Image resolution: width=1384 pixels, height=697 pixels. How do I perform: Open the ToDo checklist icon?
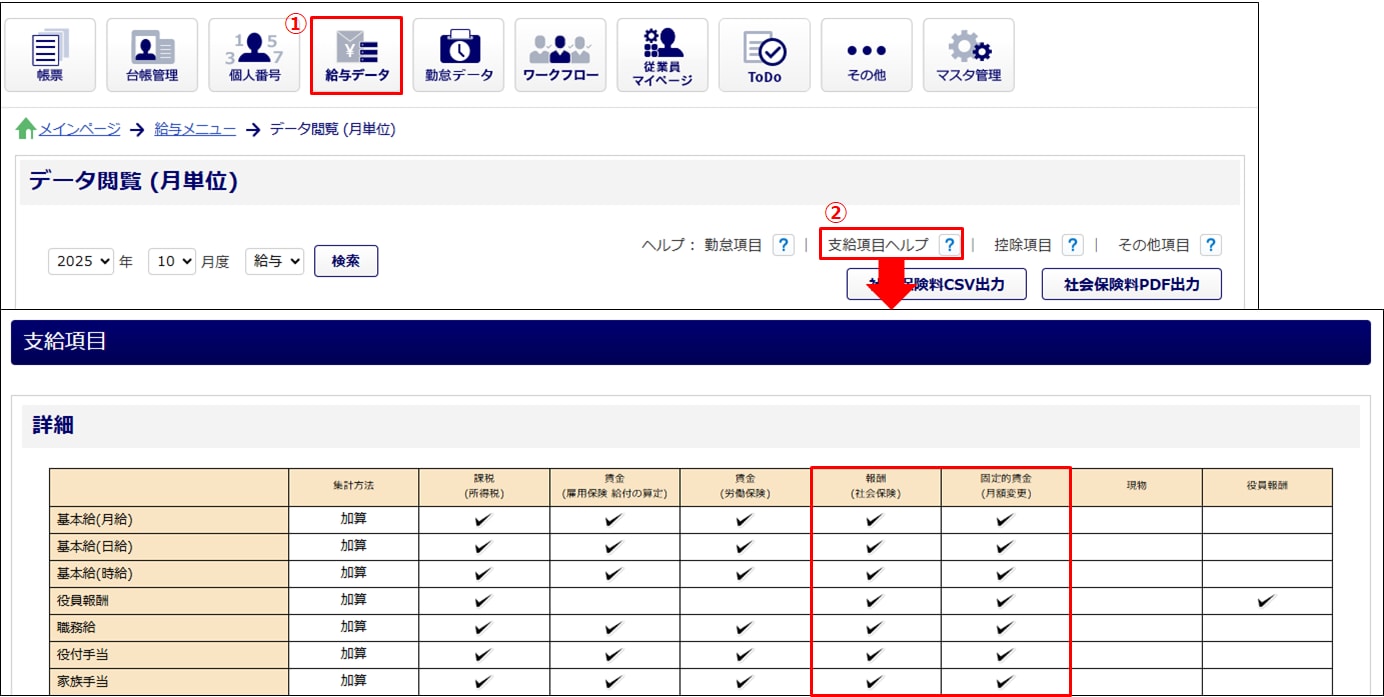(x=764, y=56)
